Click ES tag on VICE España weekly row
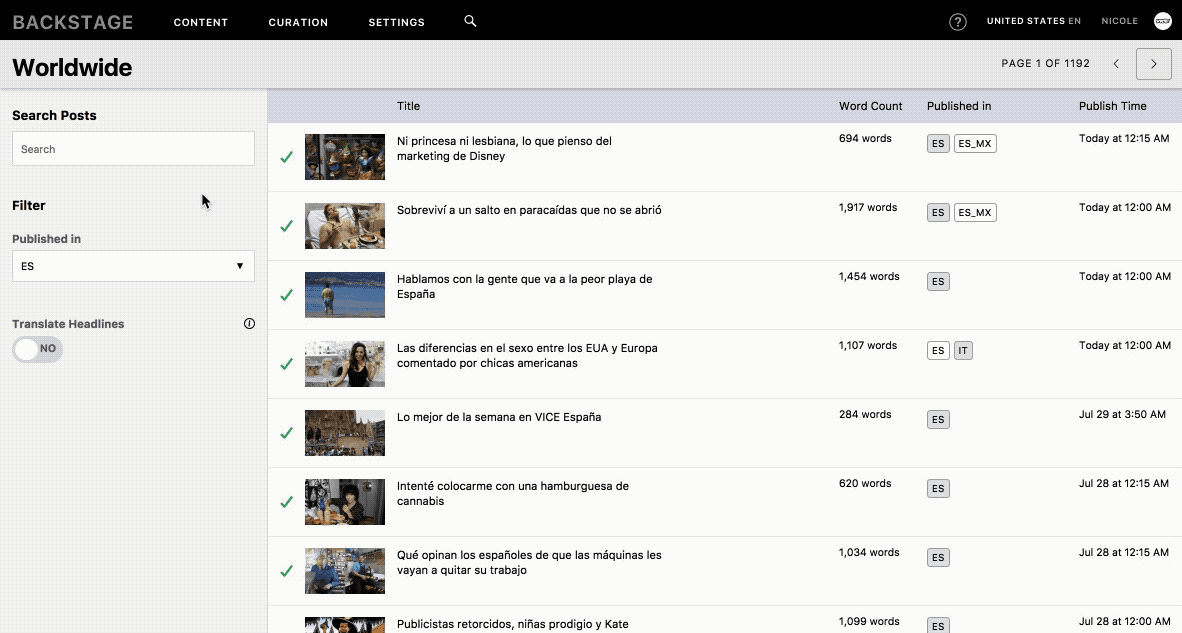Screen dimensions: 1182x633 [x=938, y=420]
